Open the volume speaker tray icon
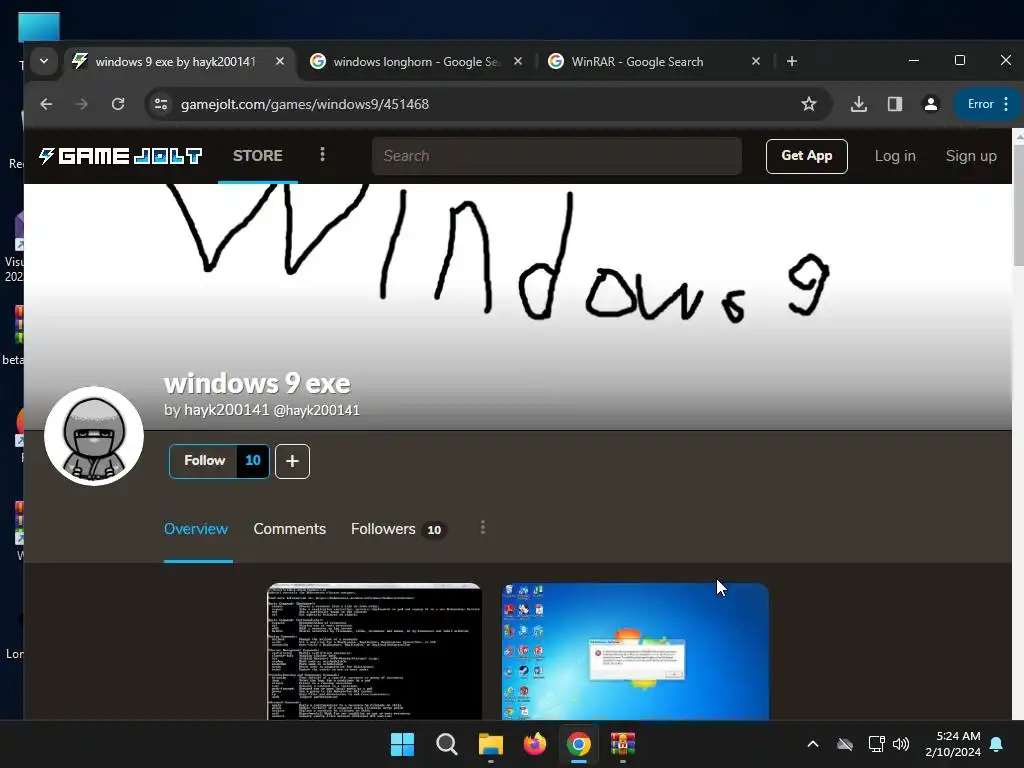 tap(901, 744)
